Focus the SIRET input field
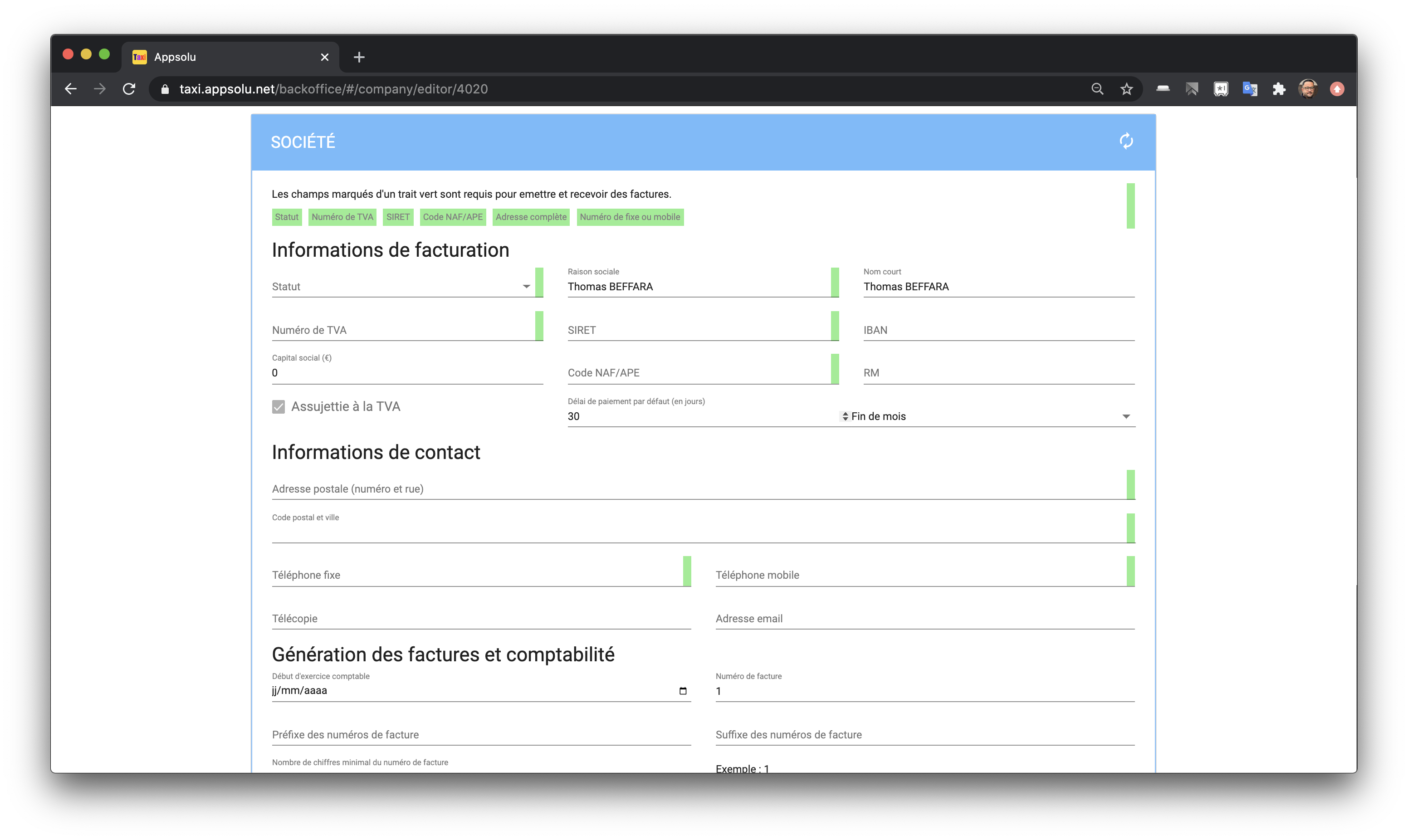 (x=697, y=331)
